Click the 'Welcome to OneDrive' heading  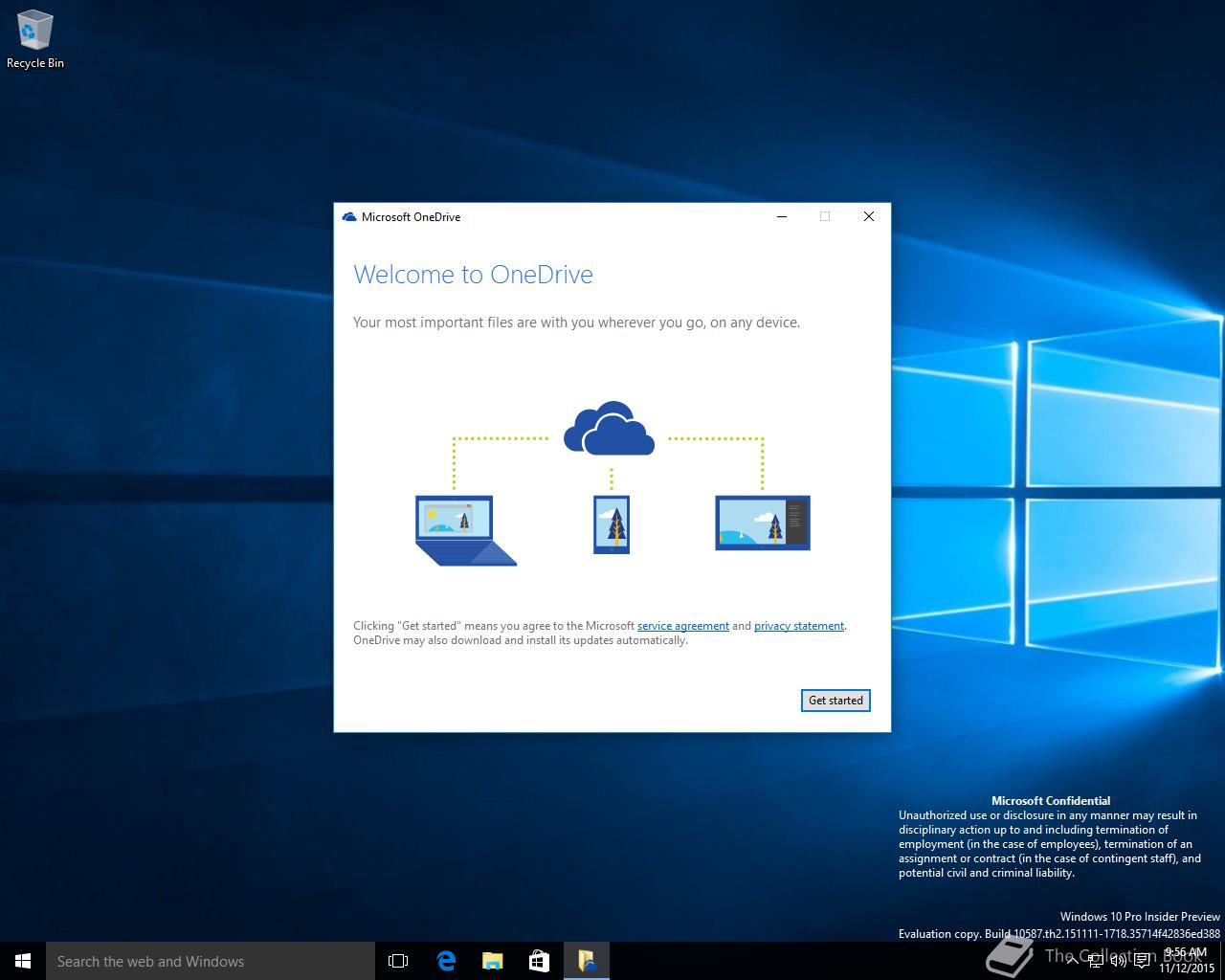473,275
